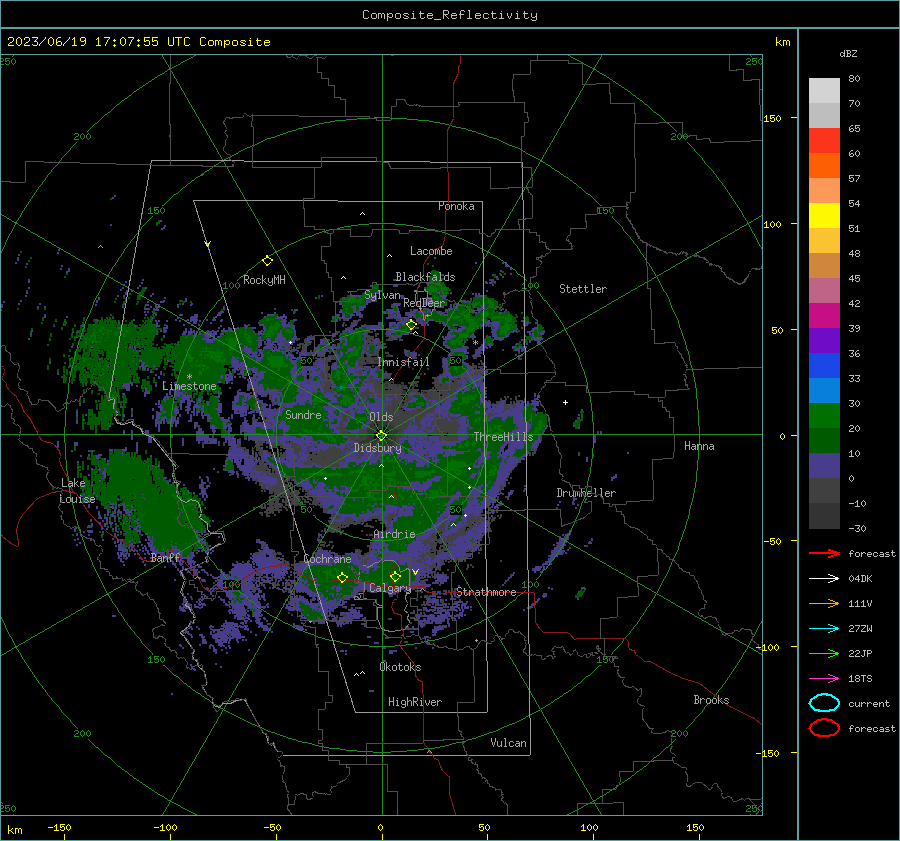The image size is (900, 841).
Task: Click the yellow diamond marker below Cochrane
Action: pos(343,578)
